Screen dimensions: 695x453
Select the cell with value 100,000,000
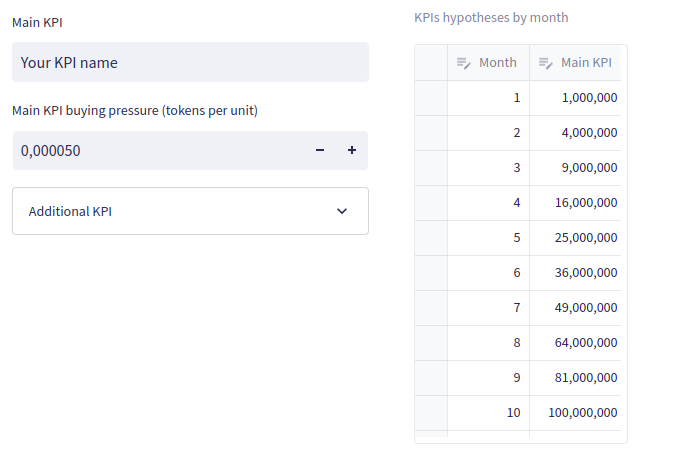[575, 413]
